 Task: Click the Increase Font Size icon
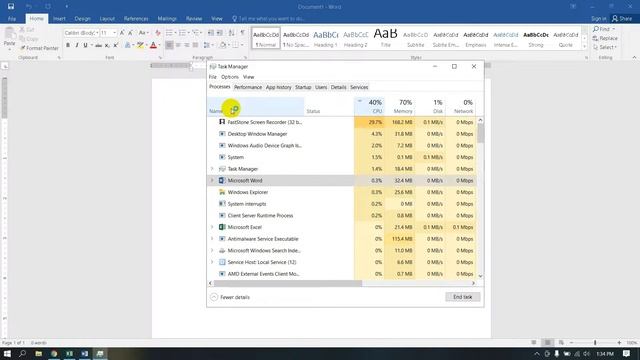122,33
